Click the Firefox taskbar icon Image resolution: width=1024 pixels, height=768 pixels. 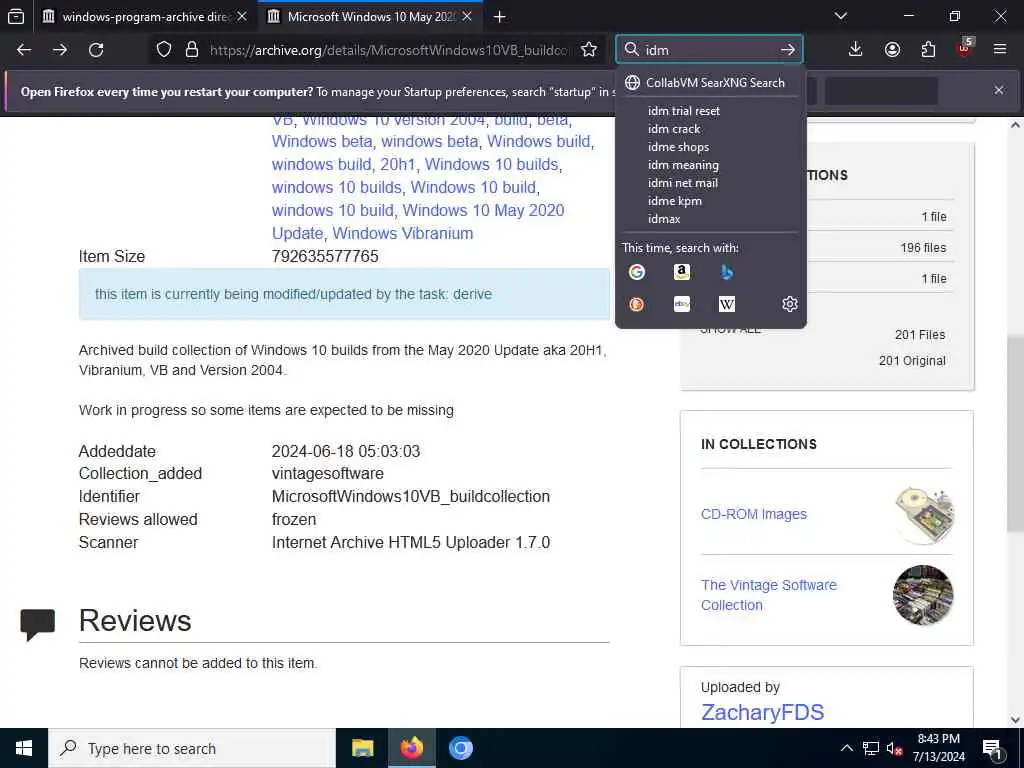pyautogui.click(x=411, y=748)
